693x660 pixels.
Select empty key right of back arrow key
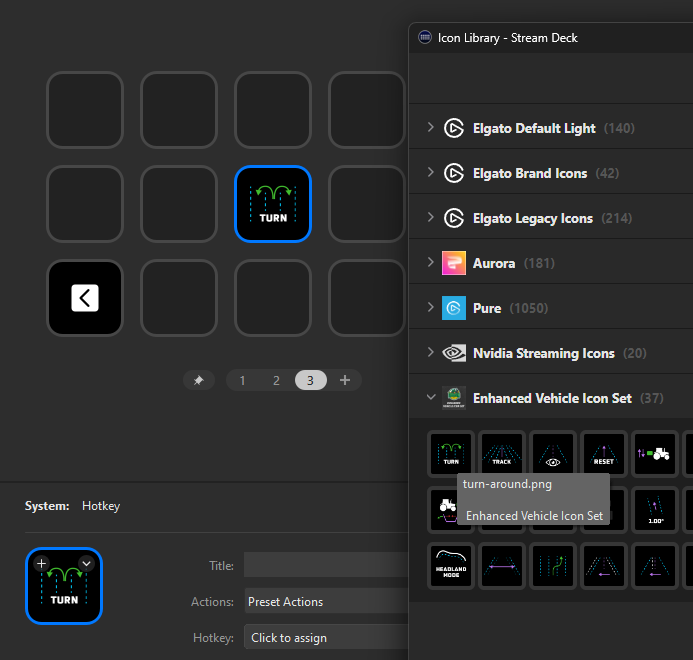[x=179, y=298]
